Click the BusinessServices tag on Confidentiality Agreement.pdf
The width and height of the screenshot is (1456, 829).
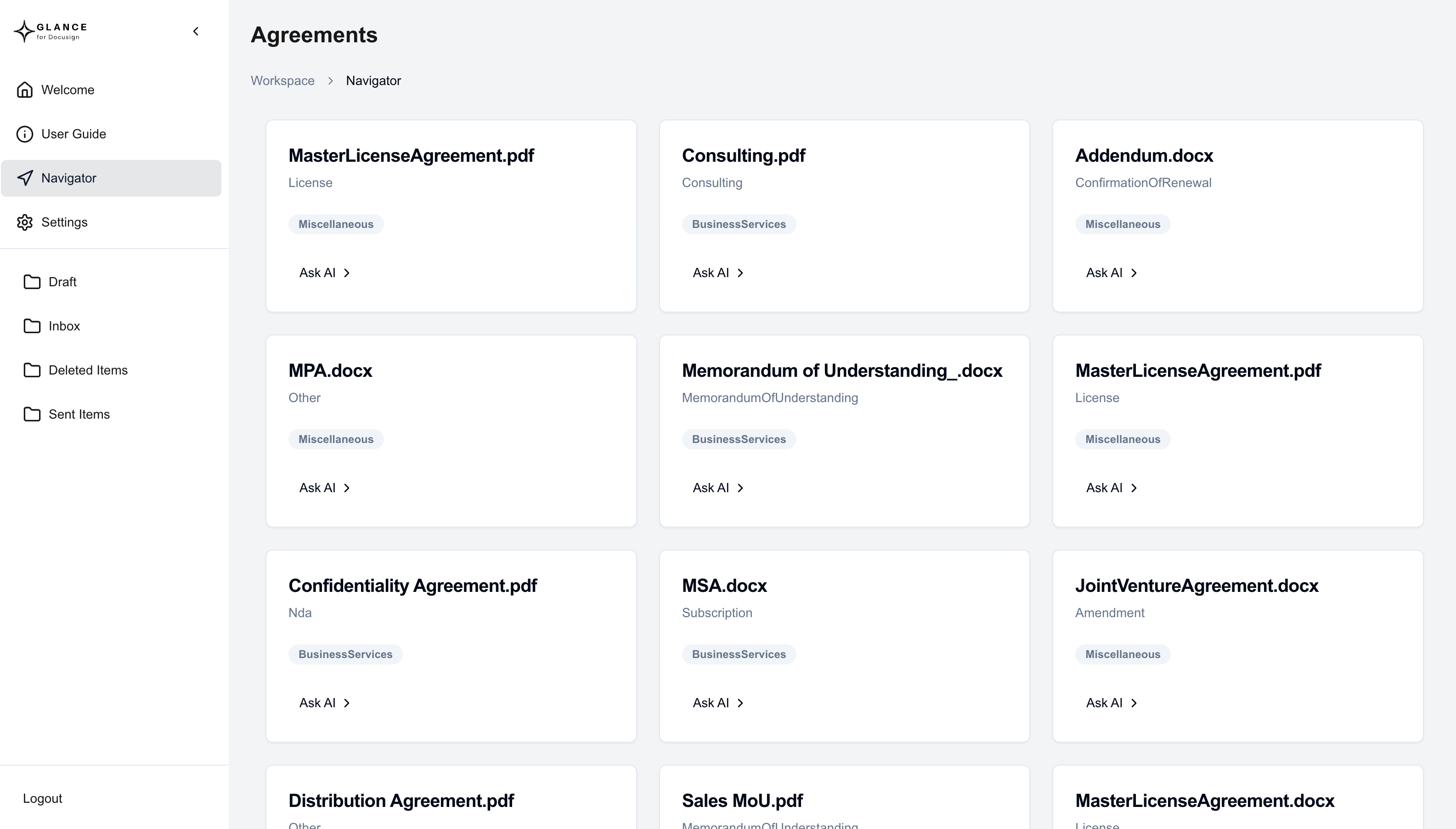coord(345,654)
